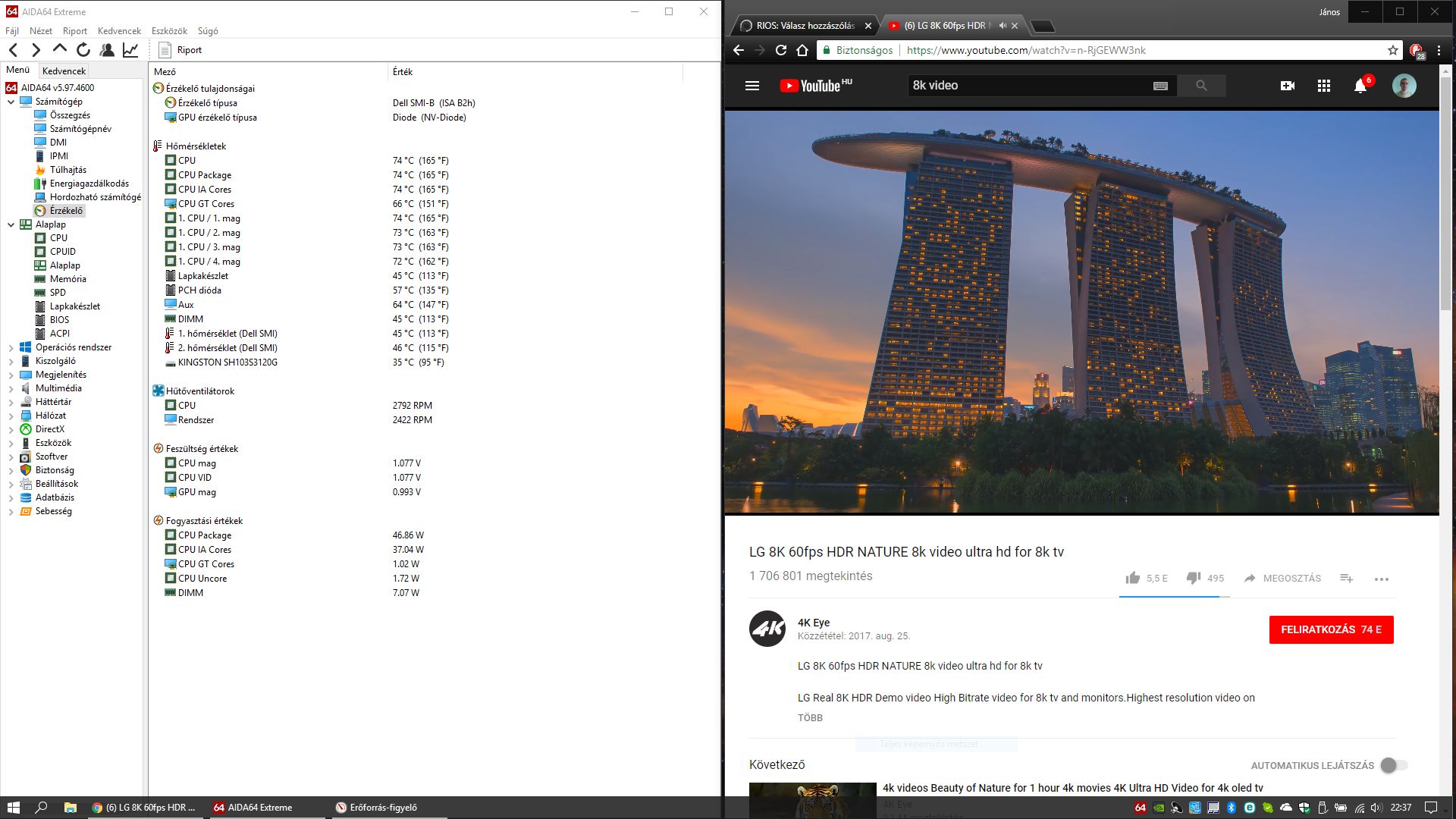Open Fájl menu in AIDA64
The width and height of the screenshot is (1456, 819).
tap(12, 31)
